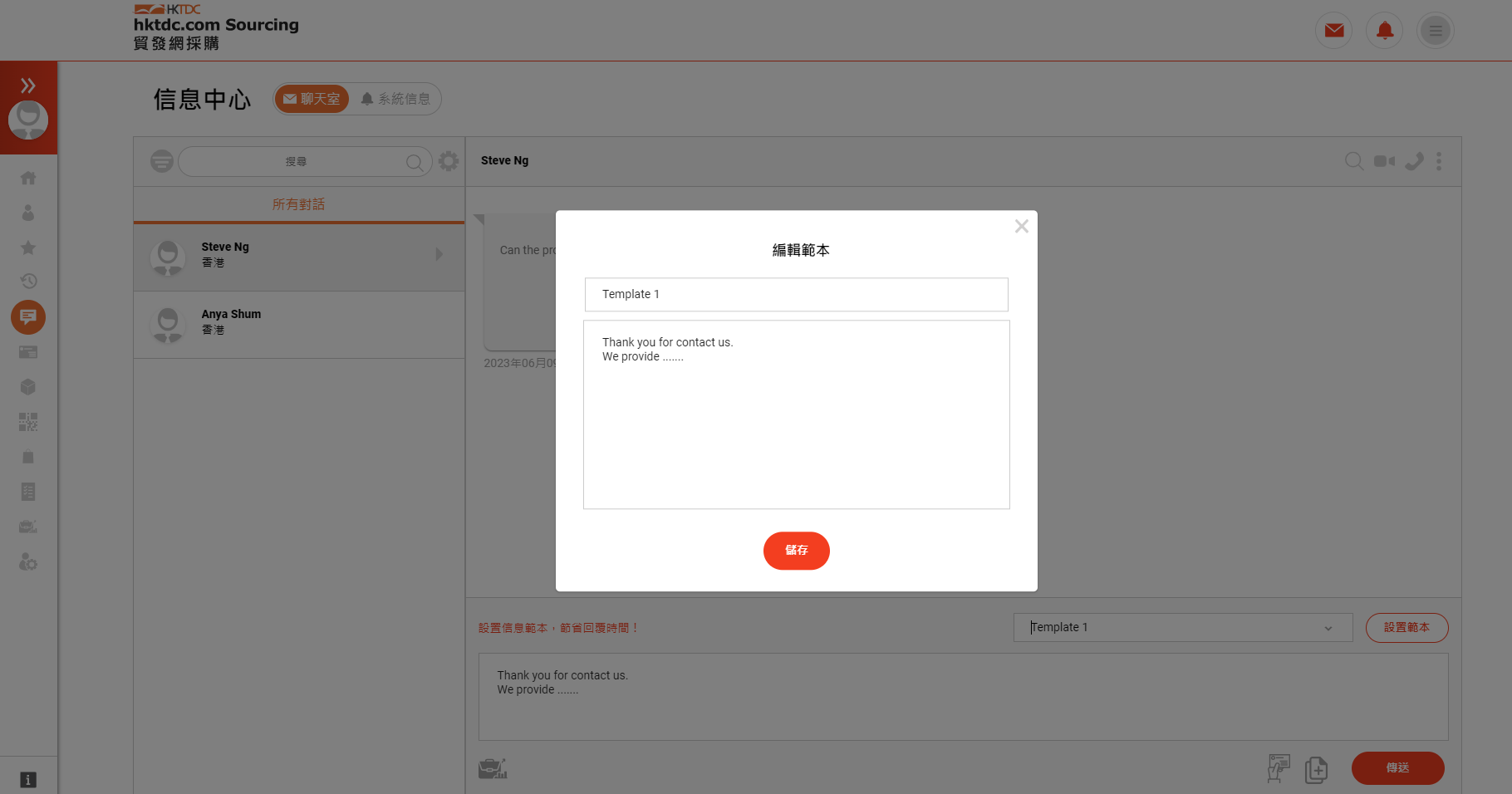
Task: Click into template message text area
Action: pos(796,414)
